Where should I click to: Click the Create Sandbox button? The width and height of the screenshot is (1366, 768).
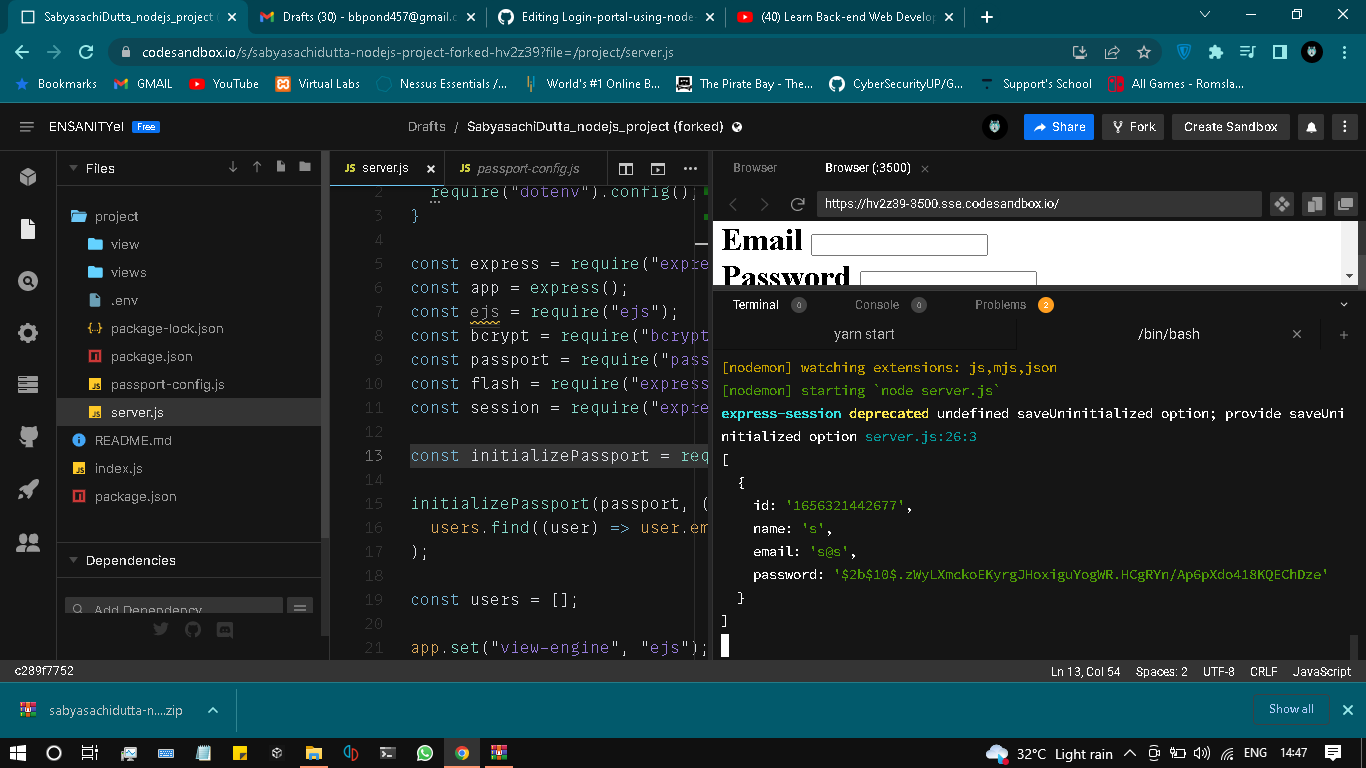coord(1230,127)
